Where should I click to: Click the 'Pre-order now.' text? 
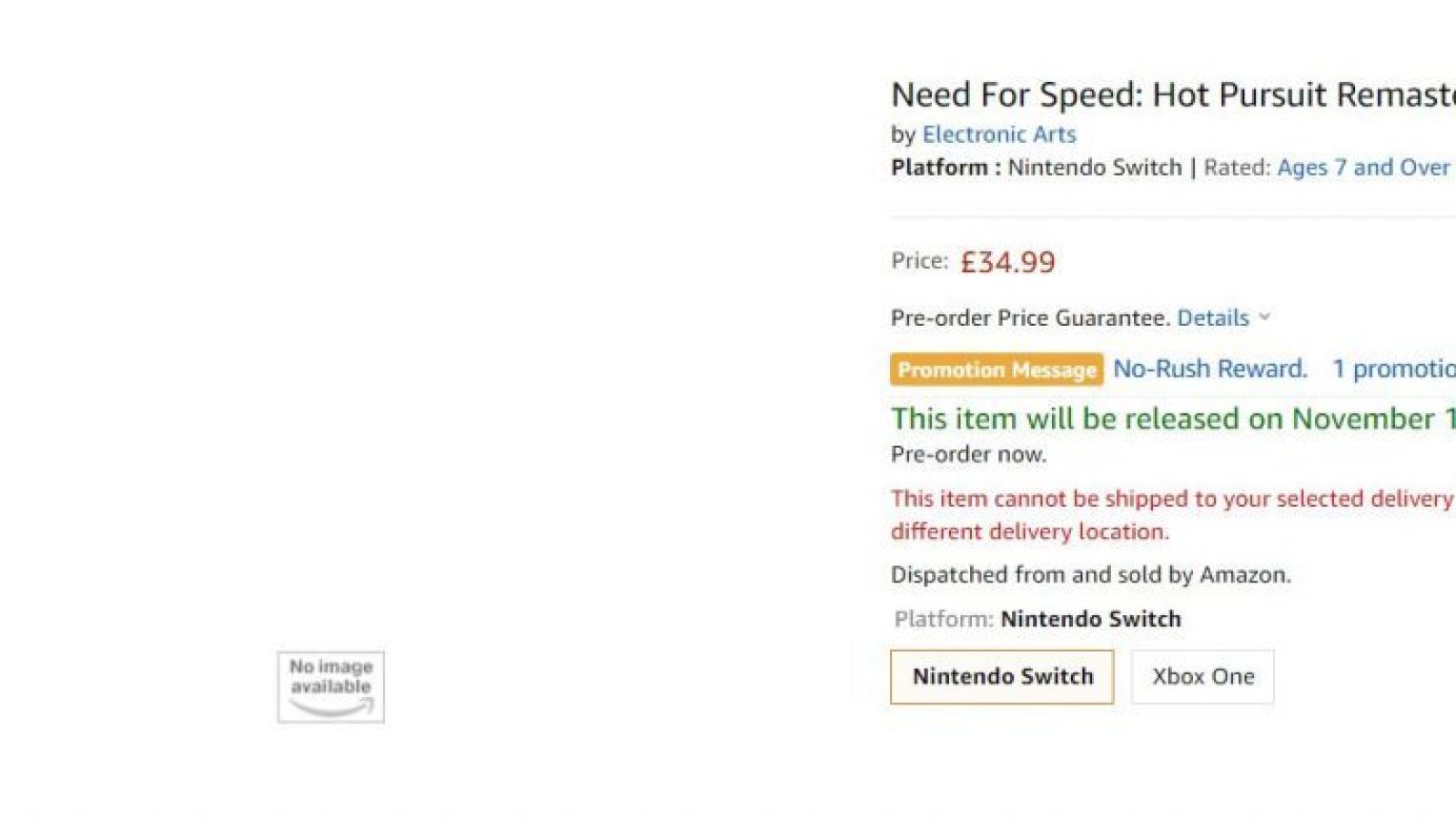coord(968,454)
